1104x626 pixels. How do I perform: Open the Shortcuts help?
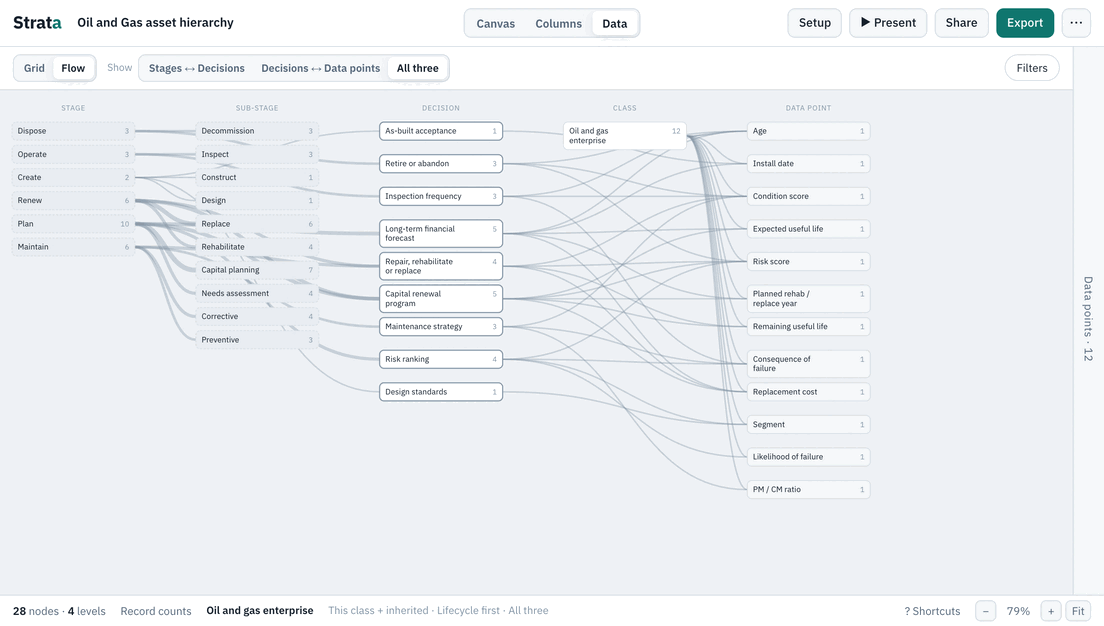[932, 611]
